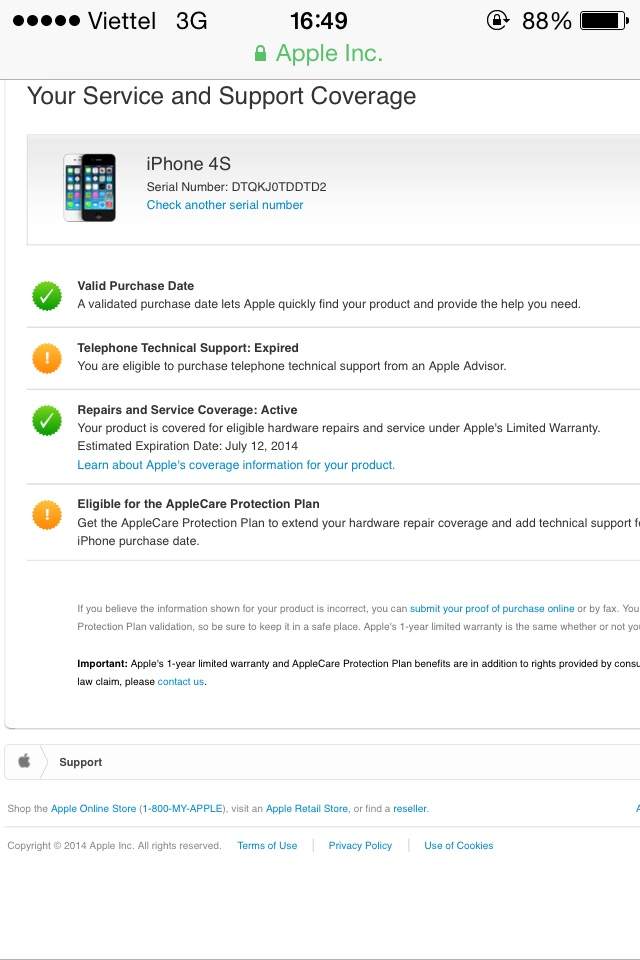Click the reseller link in the footer
Image resolution: width=640 pixels, height=960 pixels.
(410, 809)
